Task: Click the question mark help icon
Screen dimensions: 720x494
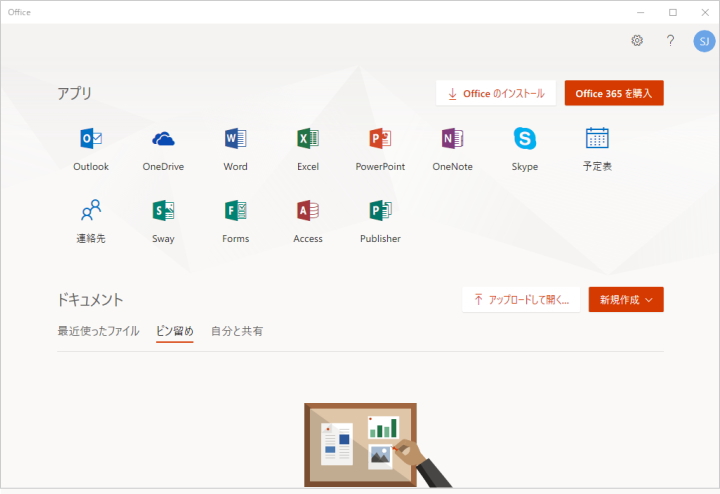Action: pyautogui.click(x=670, y=40)
